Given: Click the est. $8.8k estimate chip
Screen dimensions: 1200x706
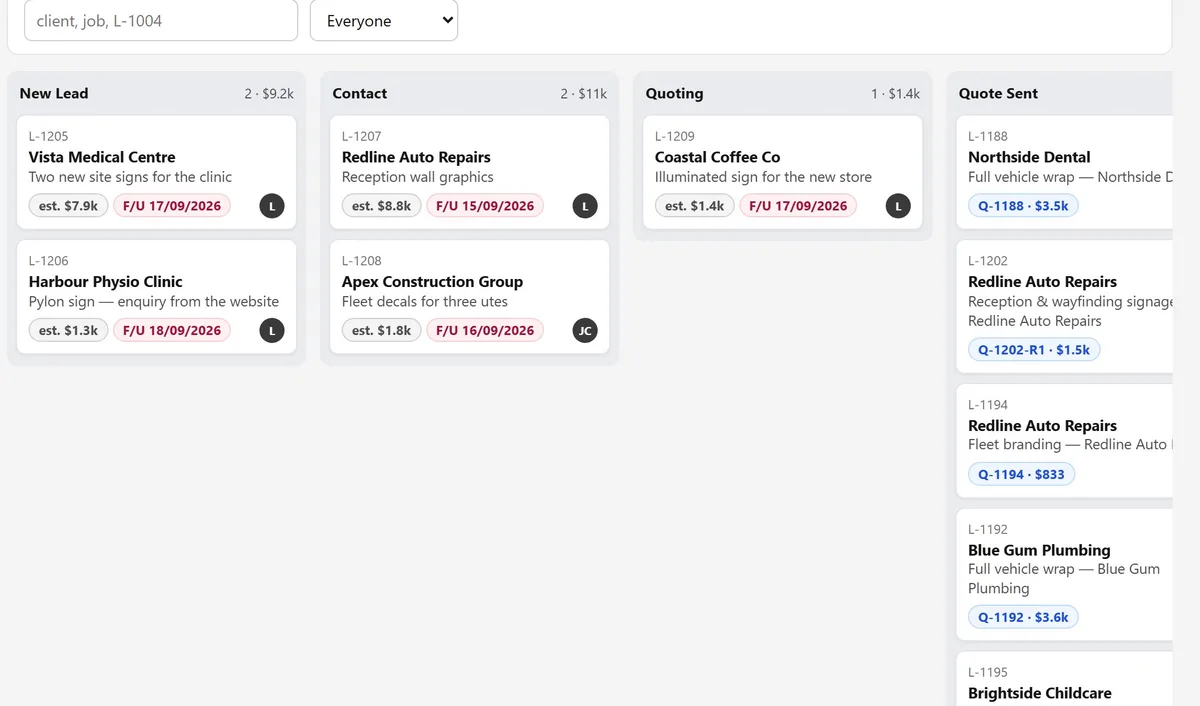Looking at the screenshot, I should (381, 206).
